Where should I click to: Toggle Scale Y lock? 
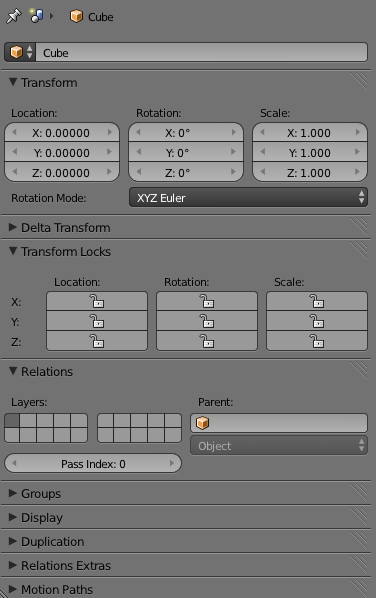click(x=317, y=321)
